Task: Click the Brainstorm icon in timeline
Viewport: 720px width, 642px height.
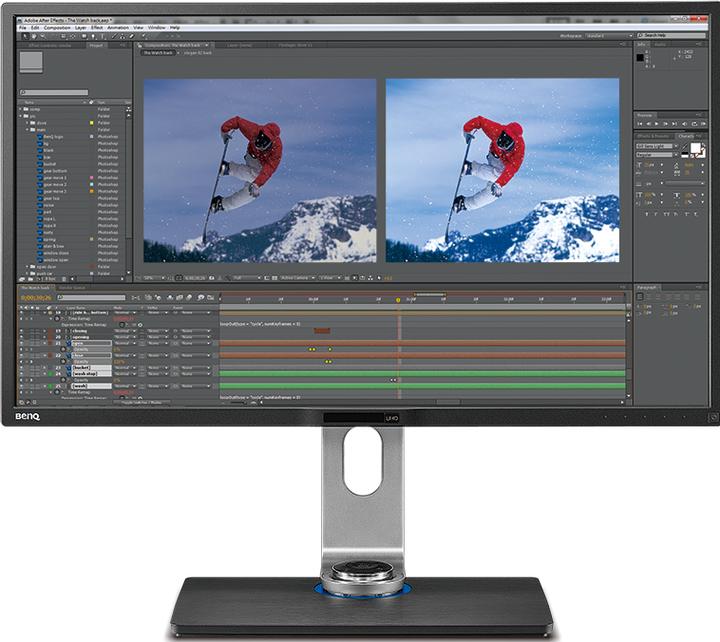Action: [x=200, y=298]
